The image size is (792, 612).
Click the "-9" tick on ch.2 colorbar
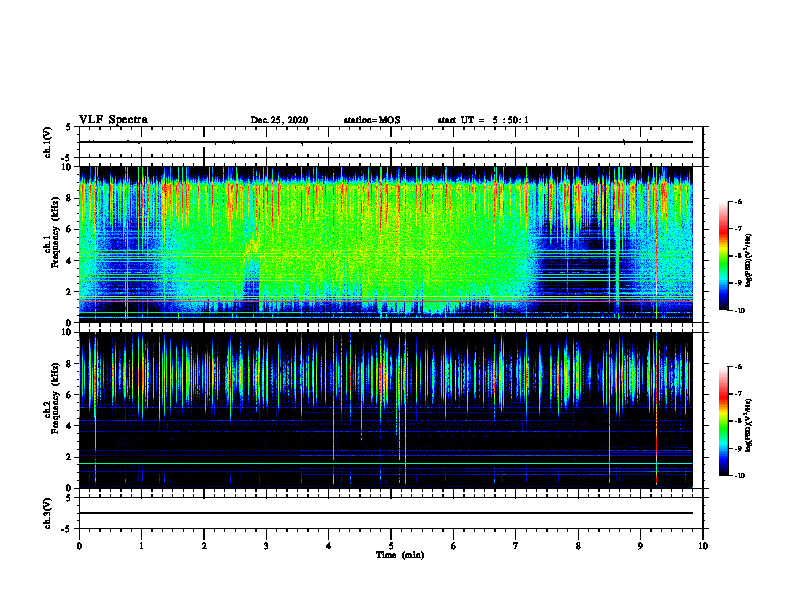[x=738, y=448]
